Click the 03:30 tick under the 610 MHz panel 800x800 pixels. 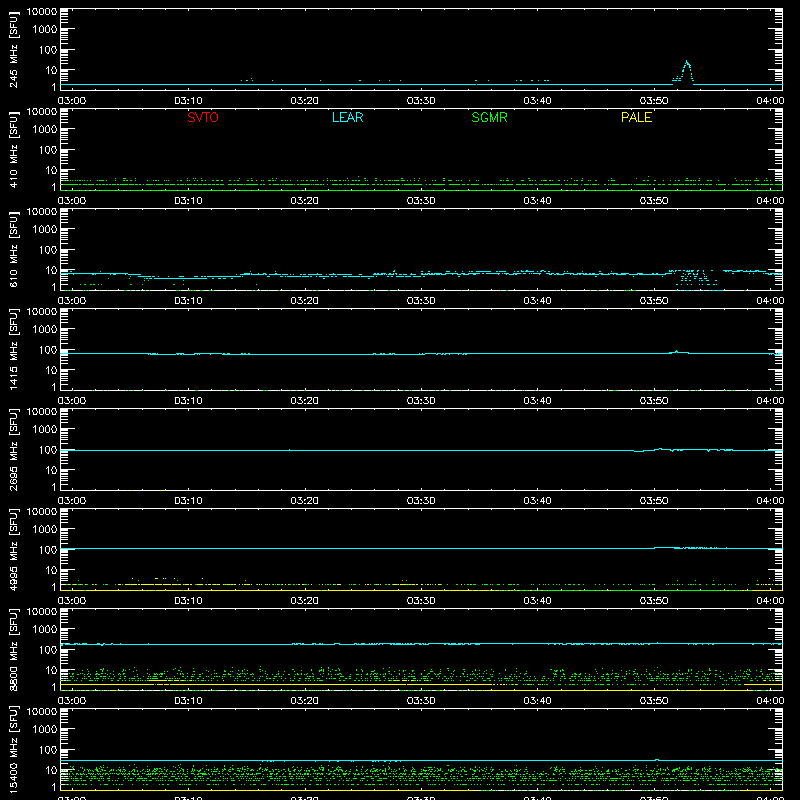pyautogui.click(x=421, y=301)
